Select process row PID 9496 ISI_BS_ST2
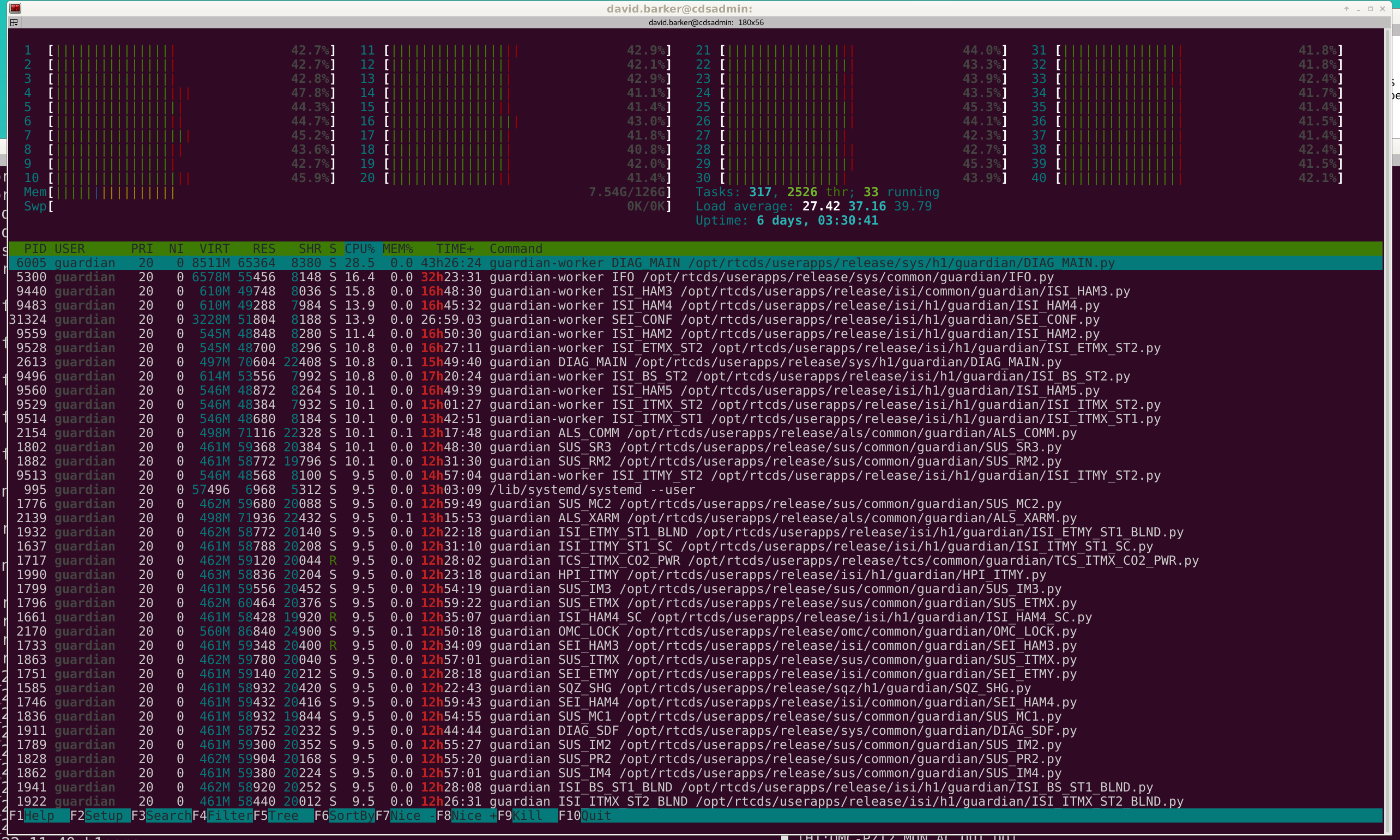 click(x=695, y=376)
